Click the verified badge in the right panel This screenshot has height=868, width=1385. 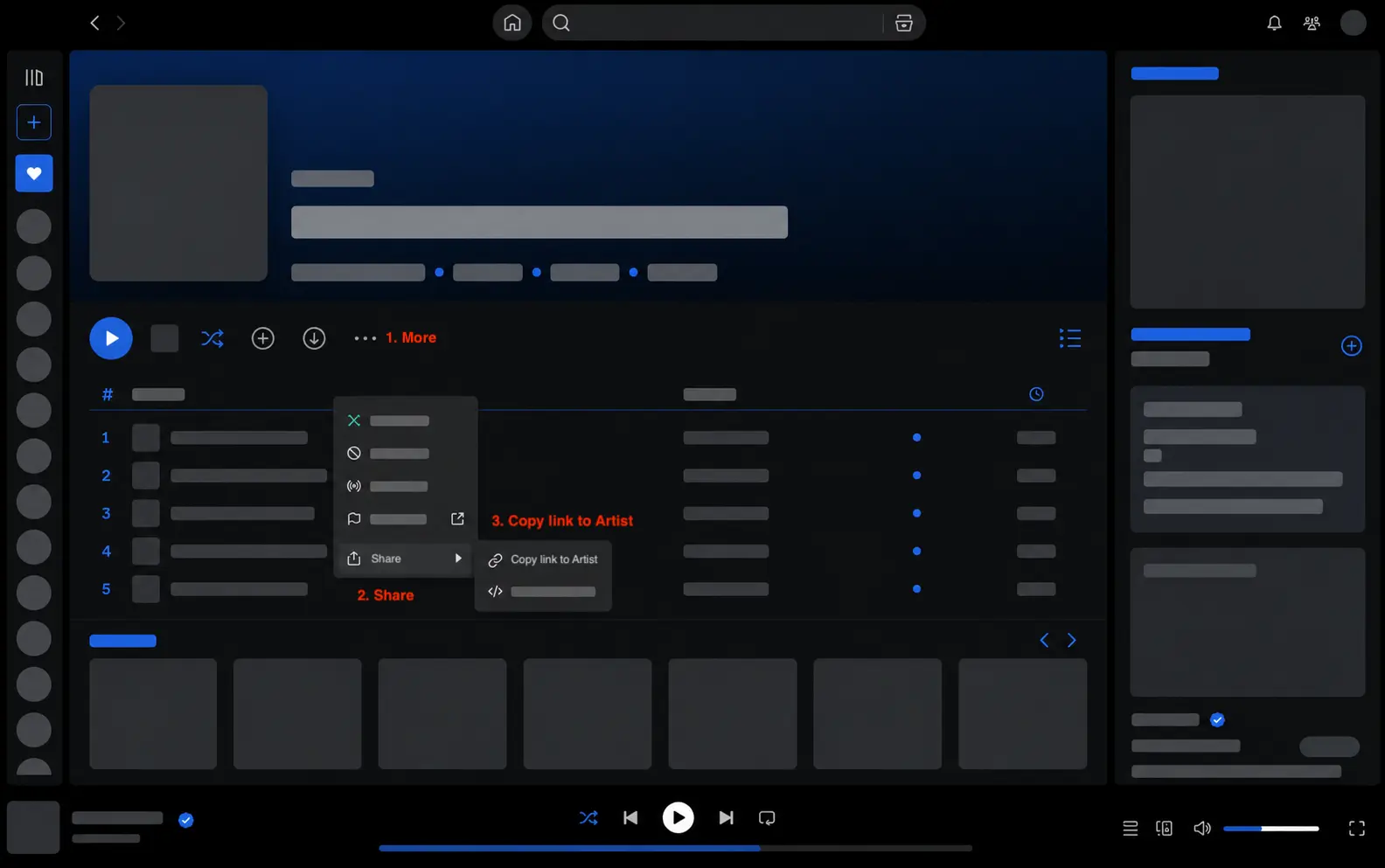[1217, 720]
